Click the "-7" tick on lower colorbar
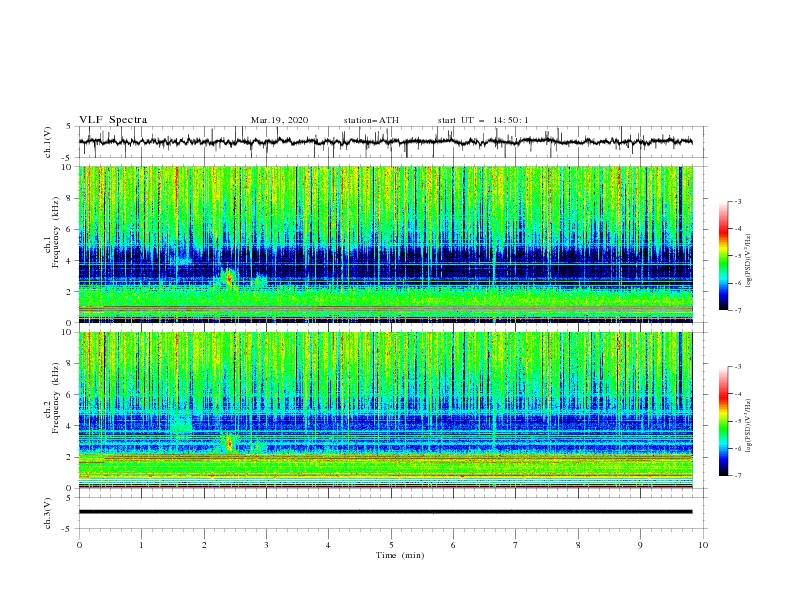The width and height of the screenshot is (792, 612). coord(738,476)
